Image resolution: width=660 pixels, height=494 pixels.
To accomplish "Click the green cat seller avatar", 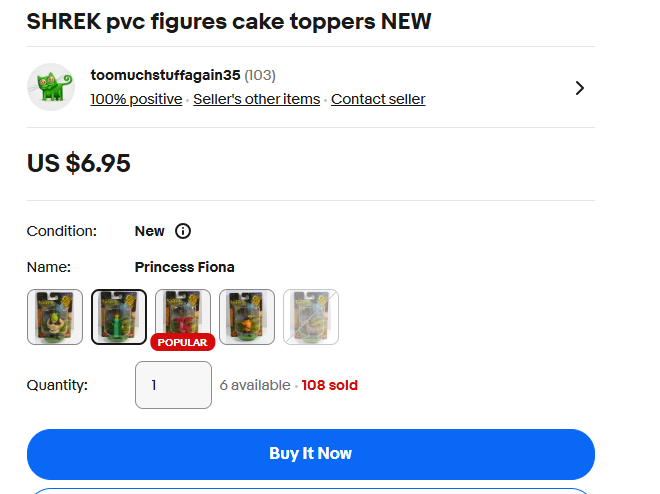I will point(51,87).
